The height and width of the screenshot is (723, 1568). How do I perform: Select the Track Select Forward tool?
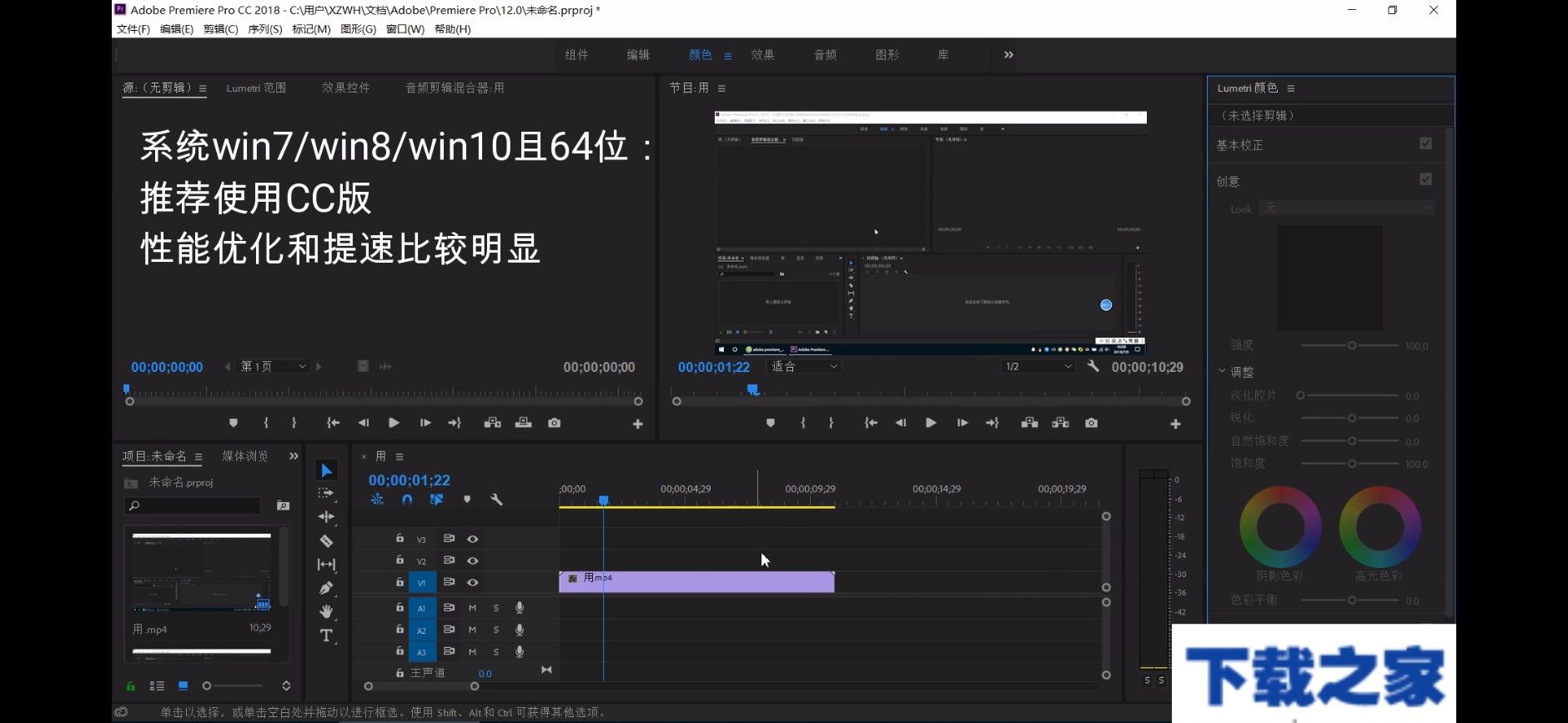point(326,494)
